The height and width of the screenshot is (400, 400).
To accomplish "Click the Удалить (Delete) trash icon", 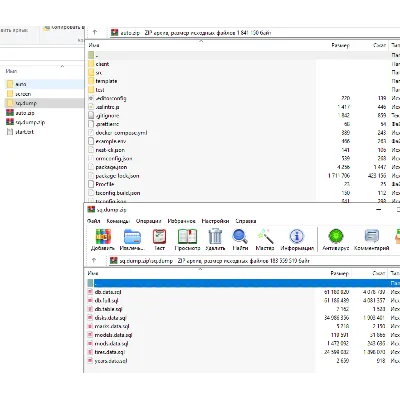I will point(215,240).
